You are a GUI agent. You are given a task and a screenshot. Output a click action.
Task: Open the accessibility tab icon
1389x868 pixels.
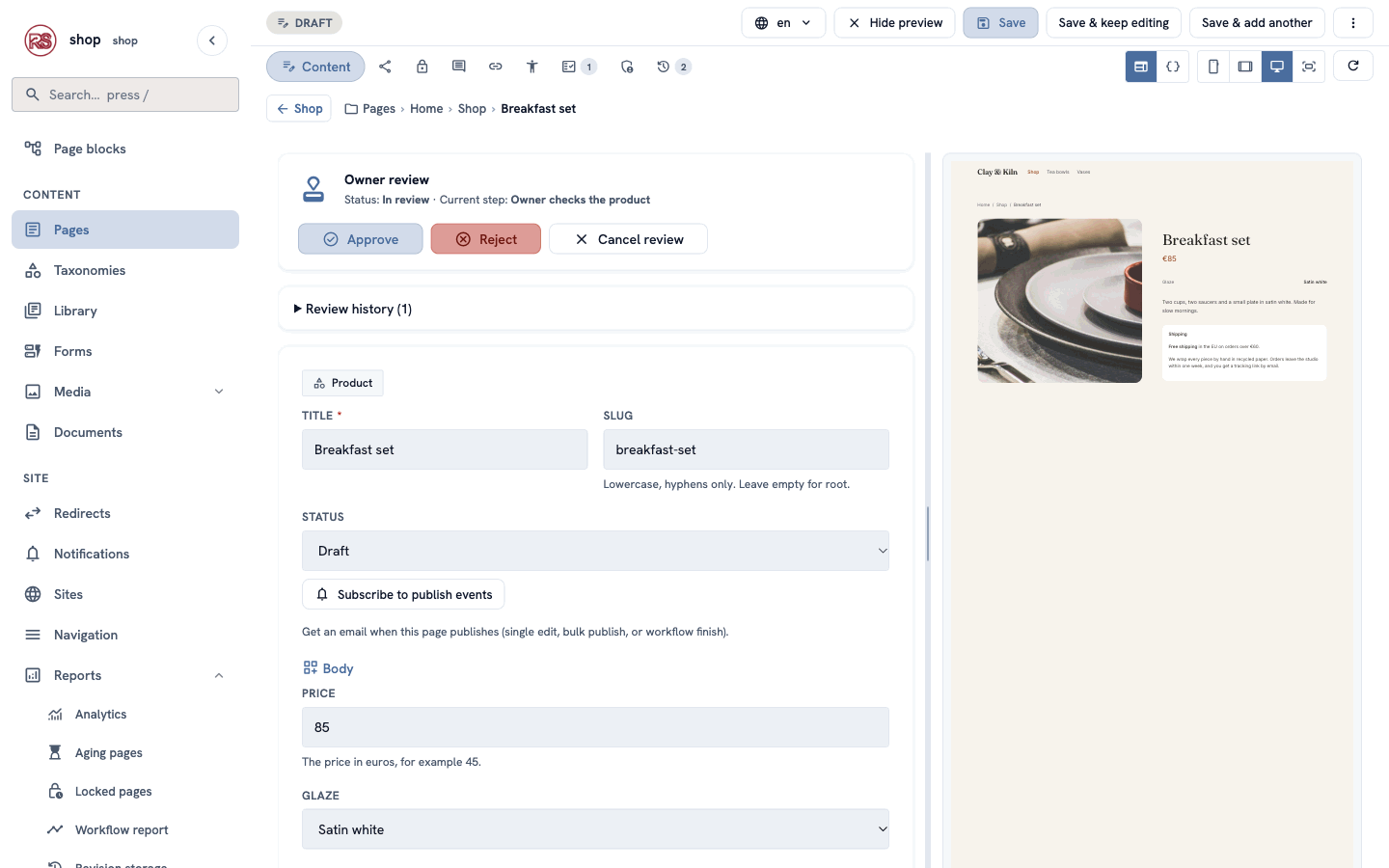532,67
